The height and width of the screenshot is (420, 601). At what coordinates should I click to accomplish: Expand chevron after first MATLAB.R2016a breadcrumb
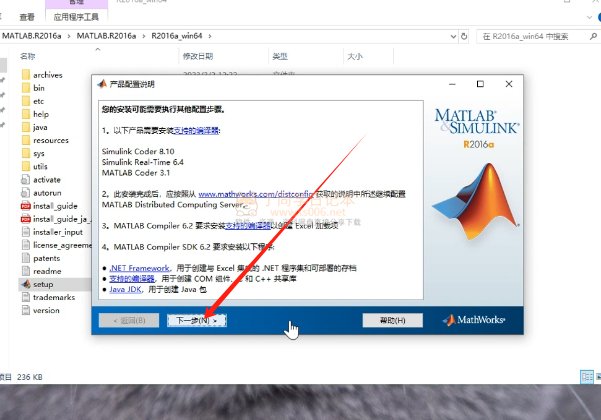coord(69,36)
